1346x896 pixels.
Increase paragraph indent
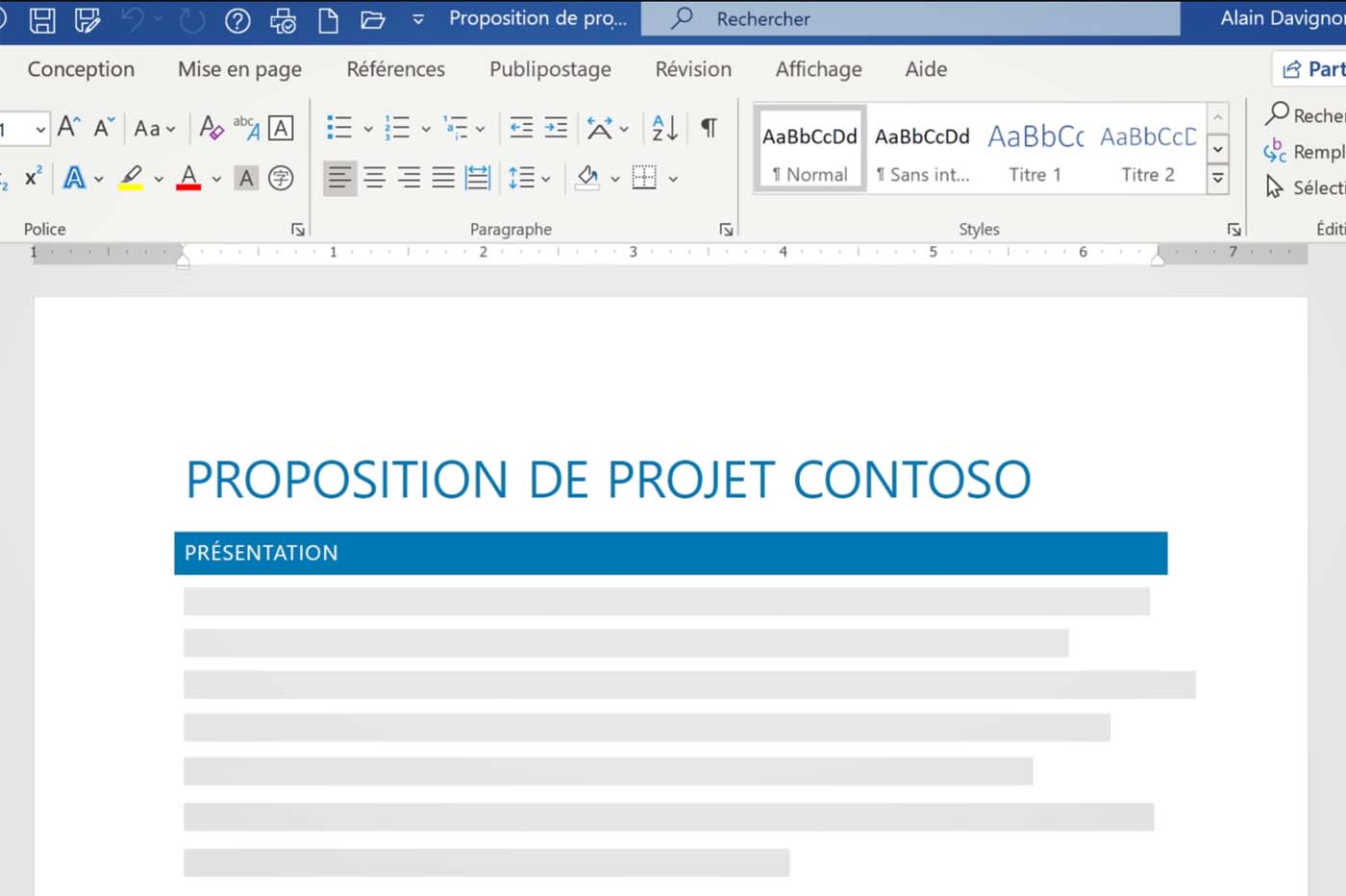(x=556, y=127)
